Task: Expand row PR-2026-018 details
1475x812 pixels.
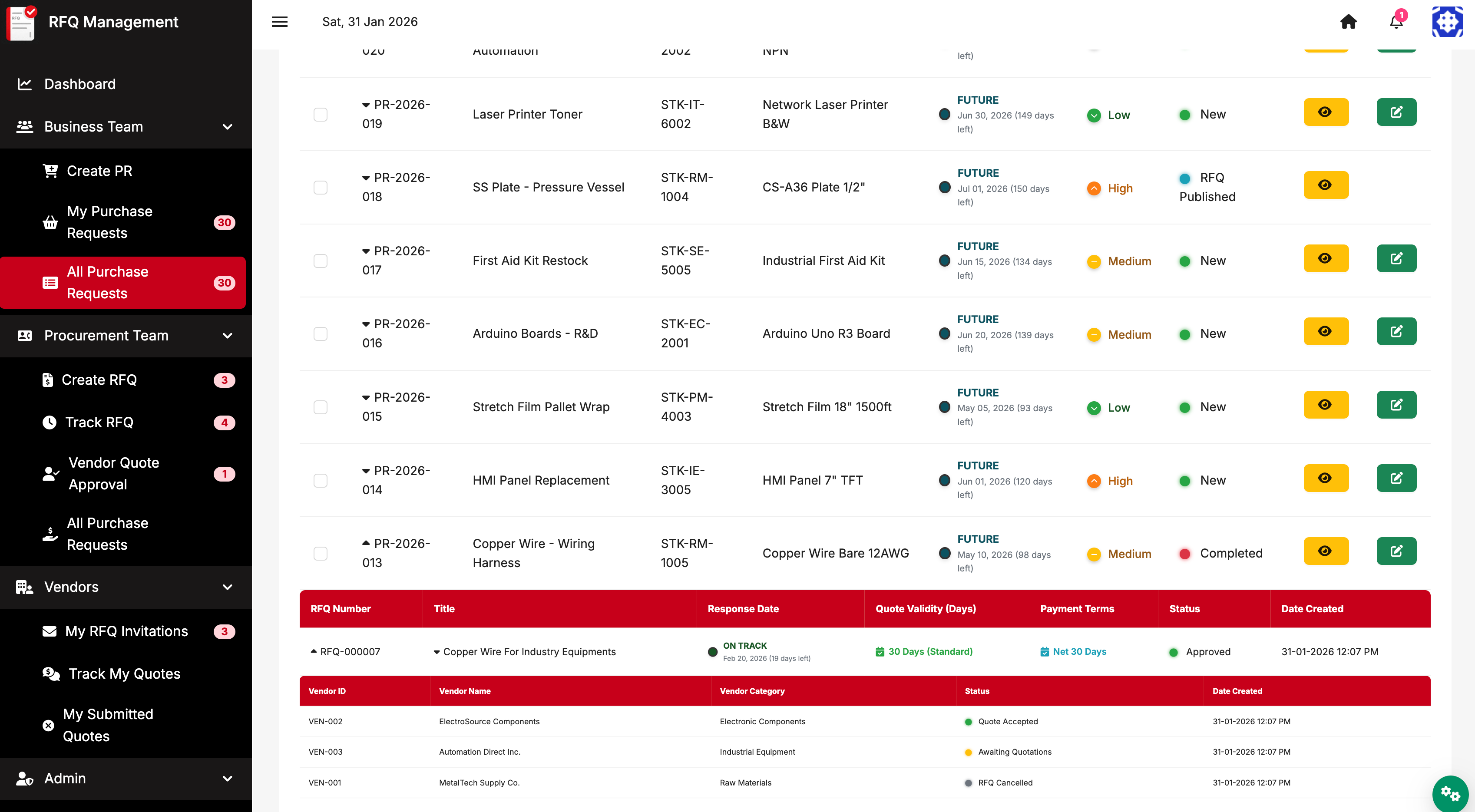Action: pos(366,178)
